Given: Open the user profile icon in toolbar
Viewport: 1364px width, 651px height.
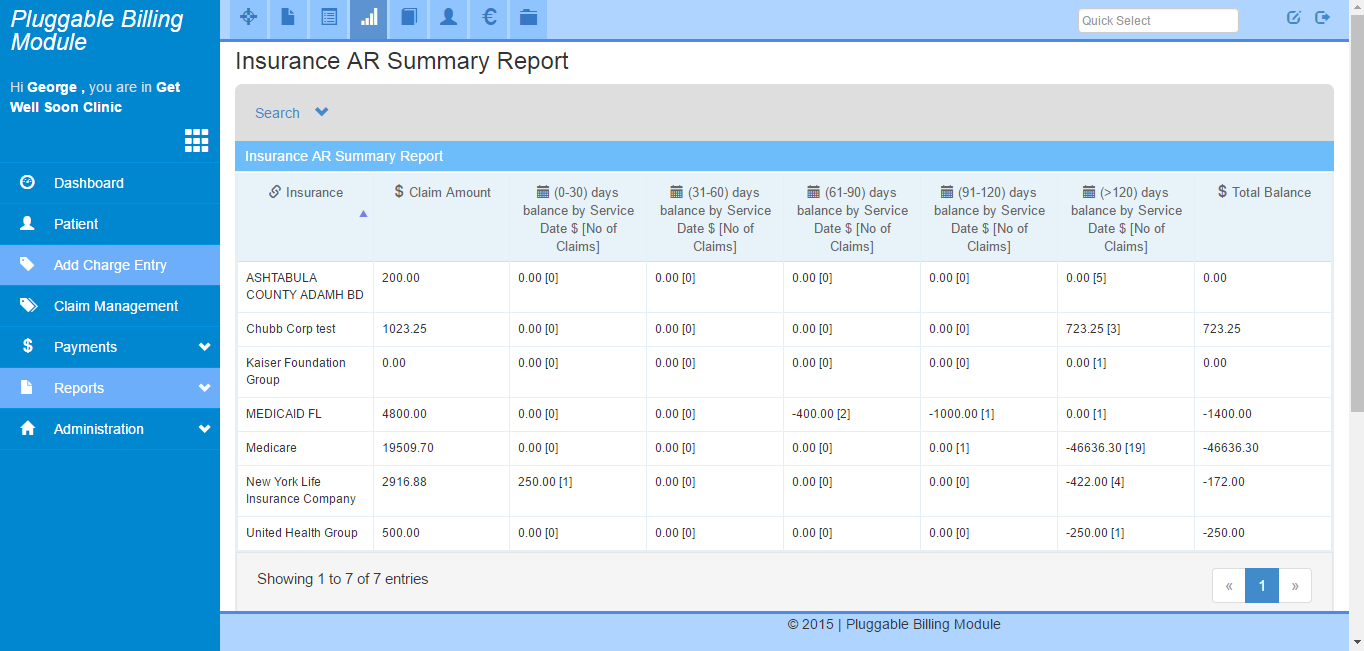Looking at the screenshot, I should point(449,18).
